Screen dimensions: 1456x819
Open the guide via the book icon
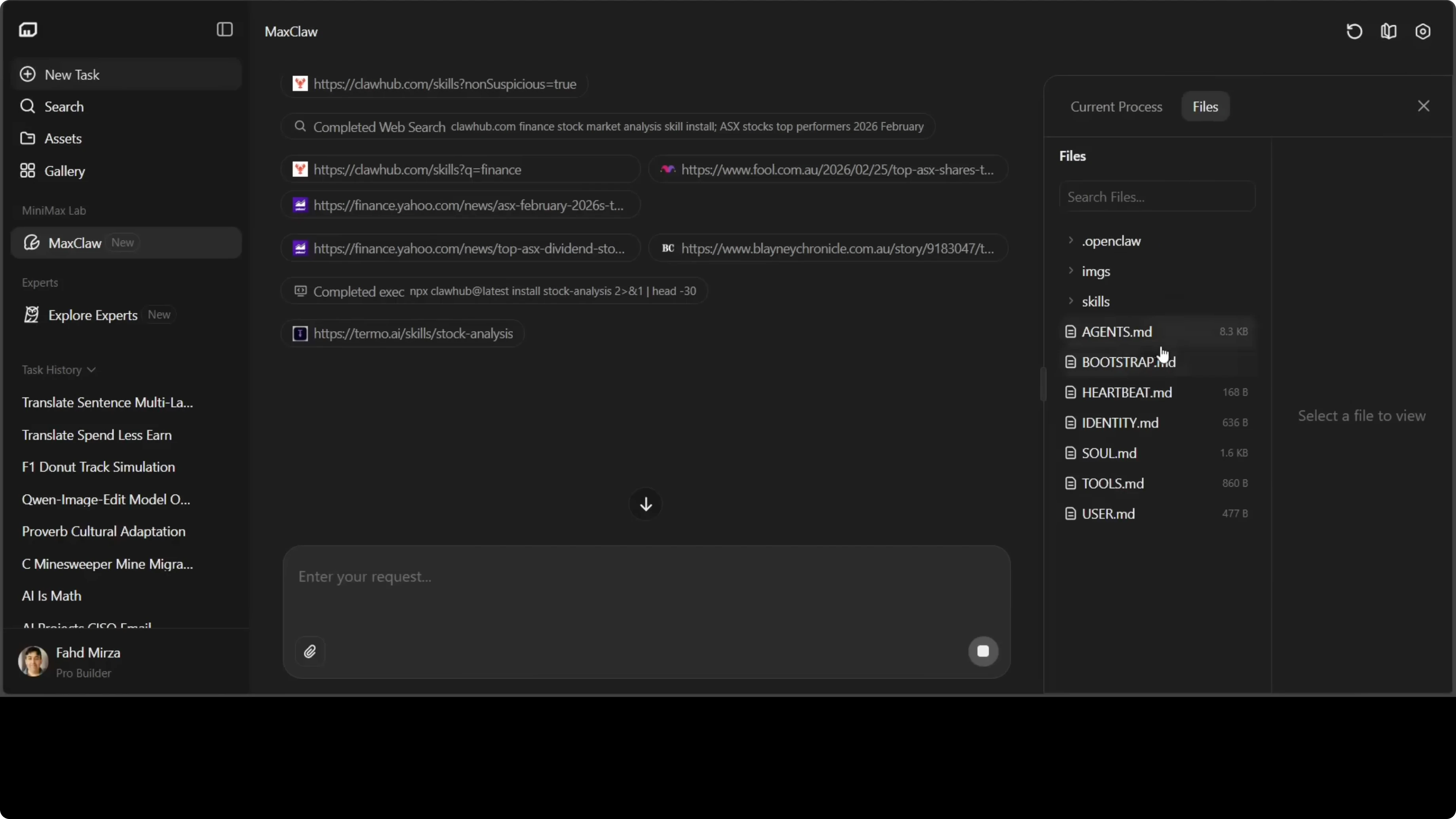point(1389,31)
